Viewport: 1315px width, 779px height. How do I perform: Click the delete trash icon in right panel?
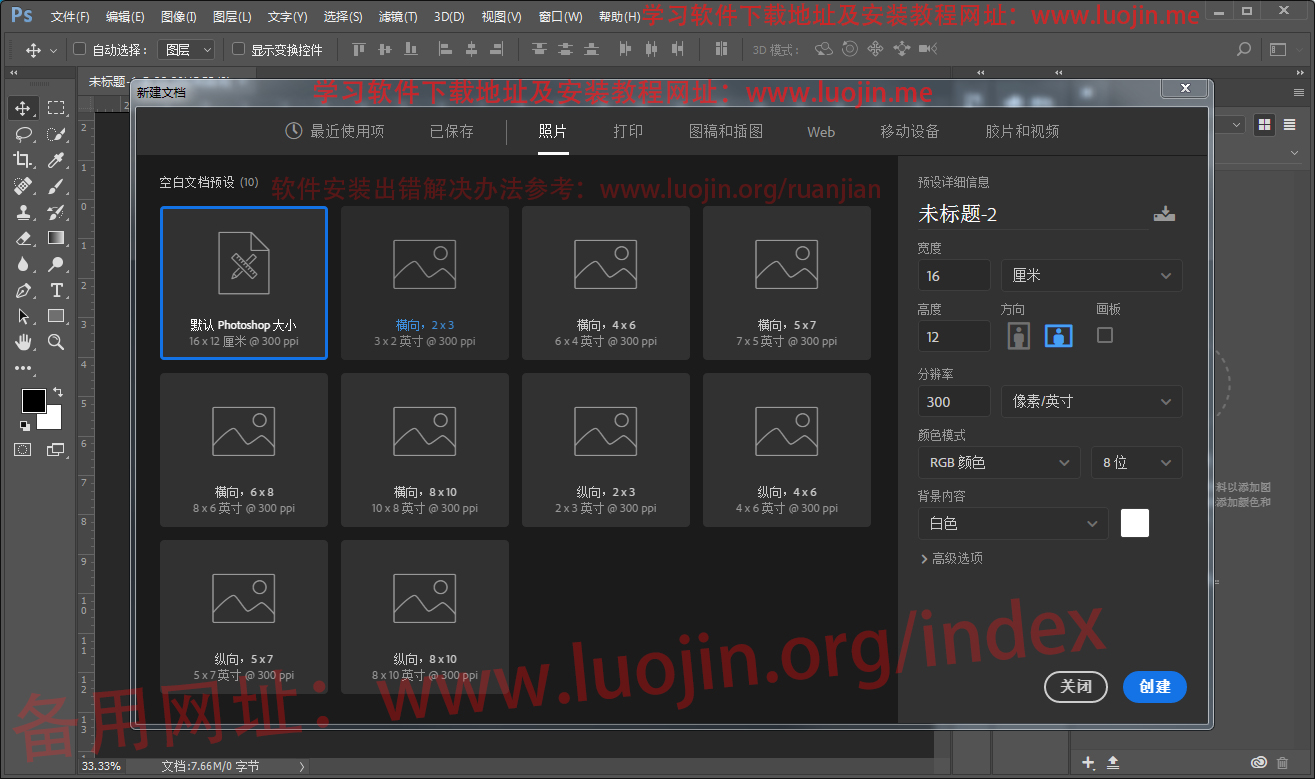pos(1282,763)
